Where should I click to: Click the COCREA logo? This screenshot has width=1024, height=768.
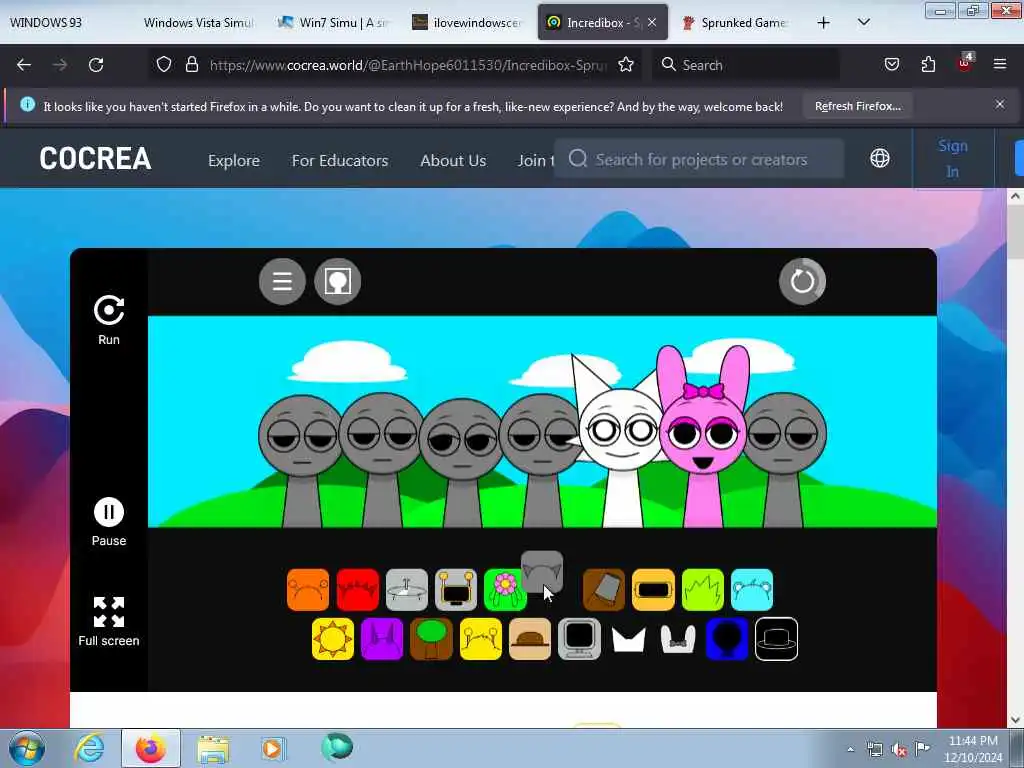pyautogui.click(x=95, y=159)
